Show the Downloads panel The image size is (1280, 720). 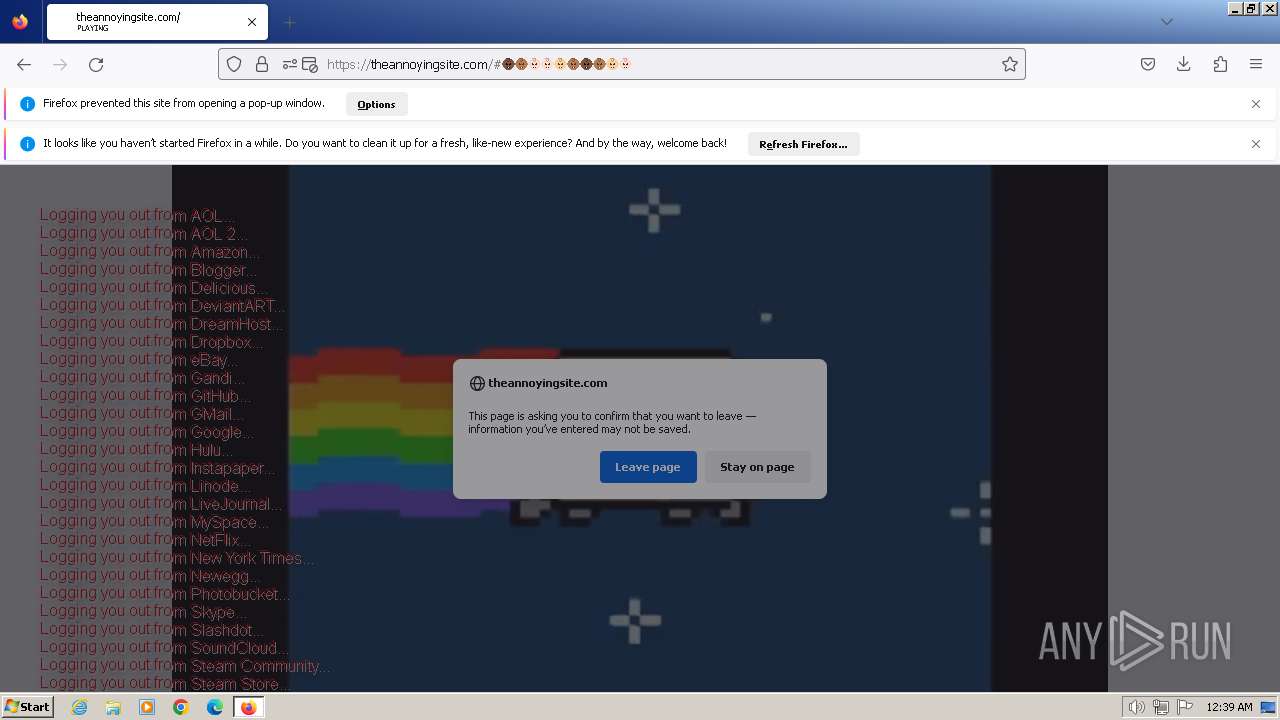(x=1184, y=64)
